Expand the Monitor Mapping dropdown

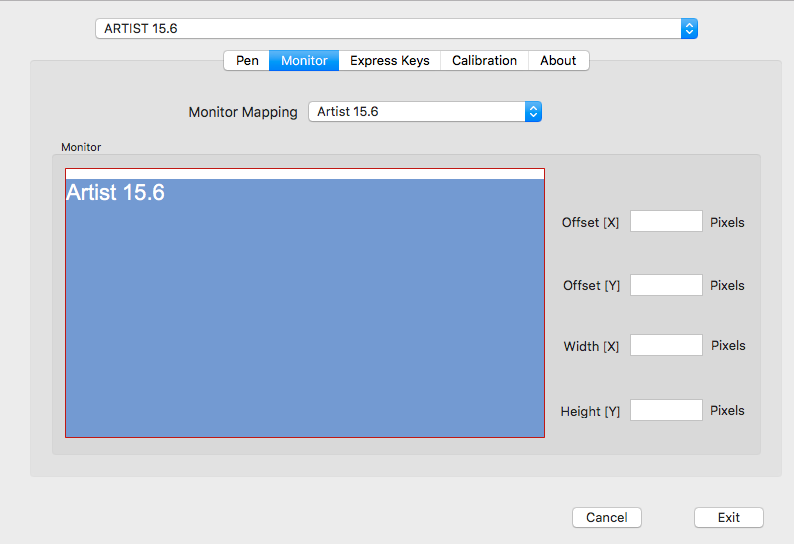click(x=425, y=111)
